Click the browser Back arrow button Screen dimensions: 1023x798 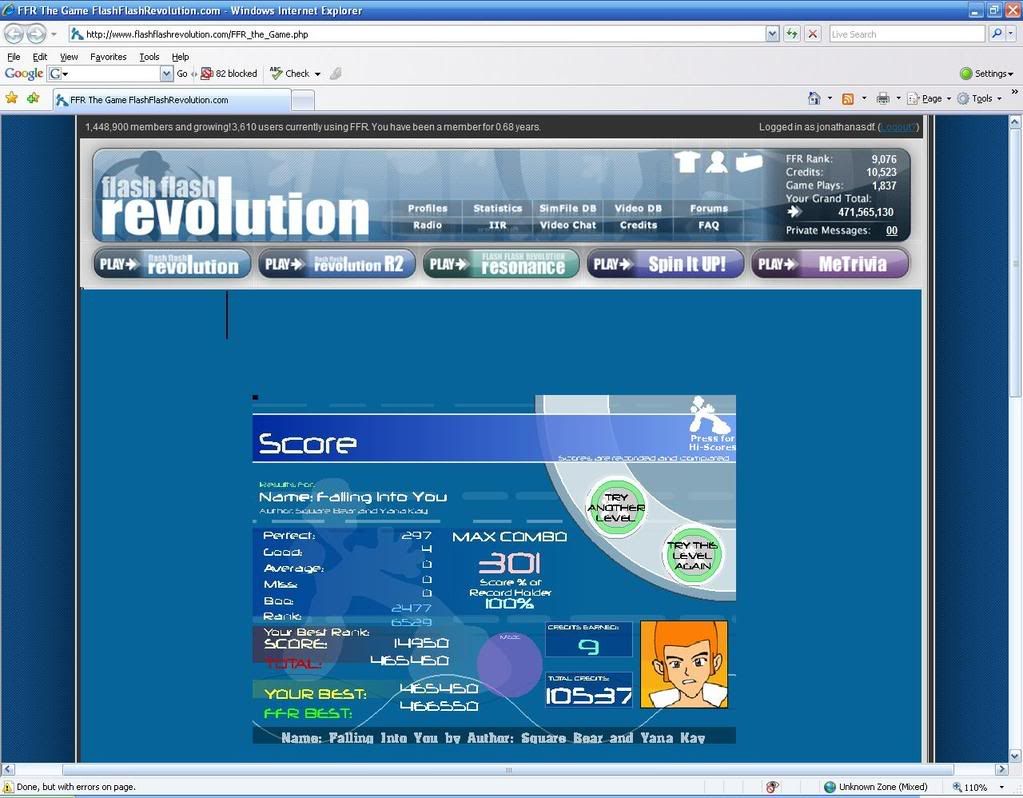click(x=15, y=34)
